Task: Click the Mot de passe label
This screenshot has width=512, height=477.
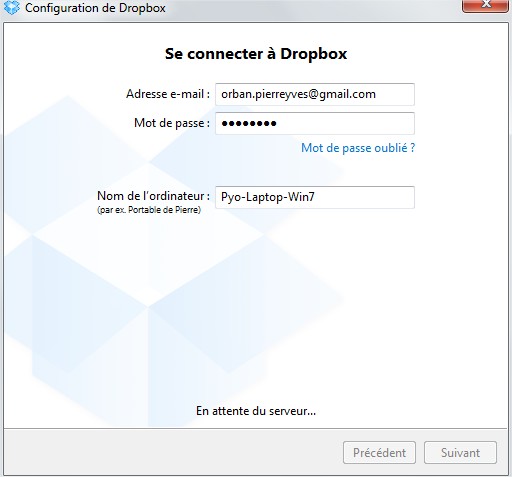Action: [172, 123]
